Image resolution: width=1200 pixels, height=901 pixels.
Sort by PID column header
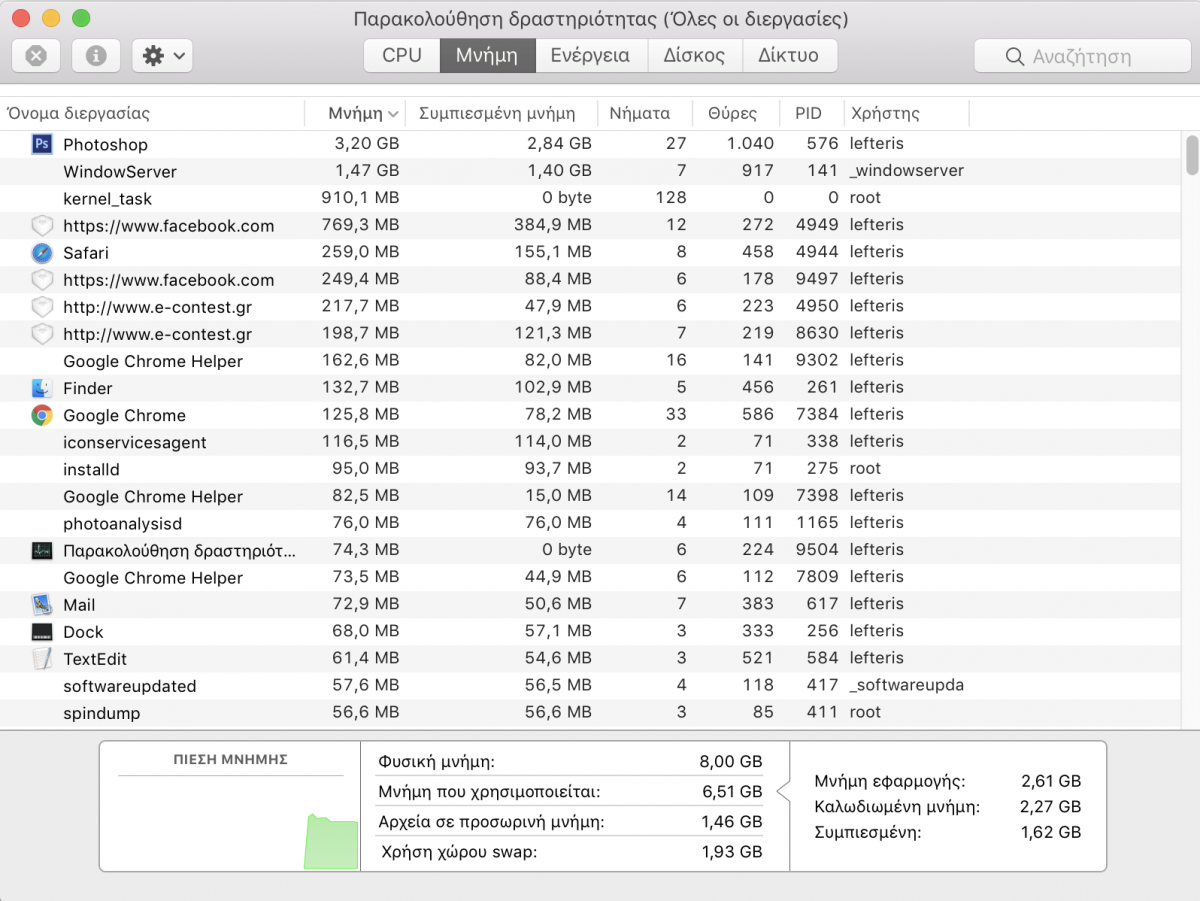812,113
